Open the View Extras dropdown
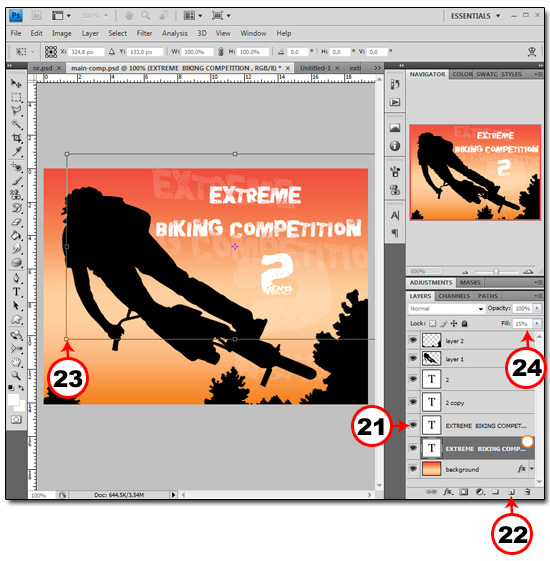The width and height of the screenshot is (550, 561). (61, 15)
